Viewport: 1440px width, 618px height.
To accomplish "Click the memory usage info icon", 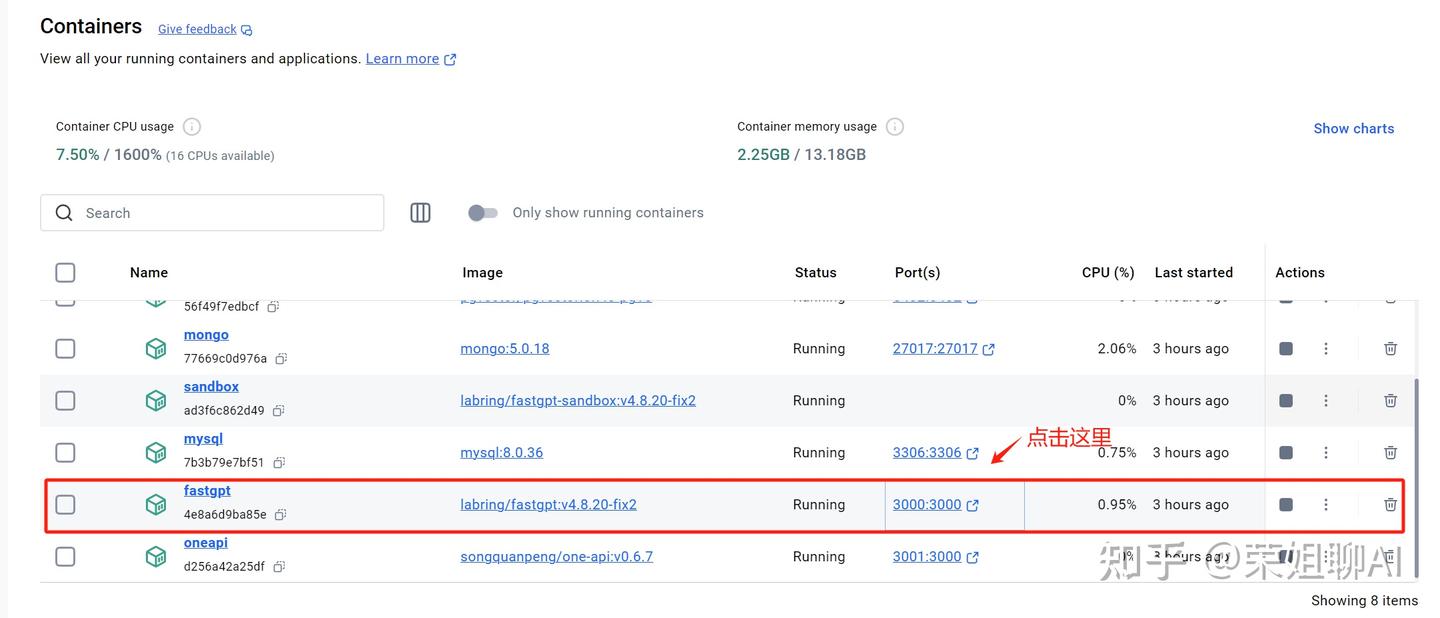I will click(x=895, y=126).
